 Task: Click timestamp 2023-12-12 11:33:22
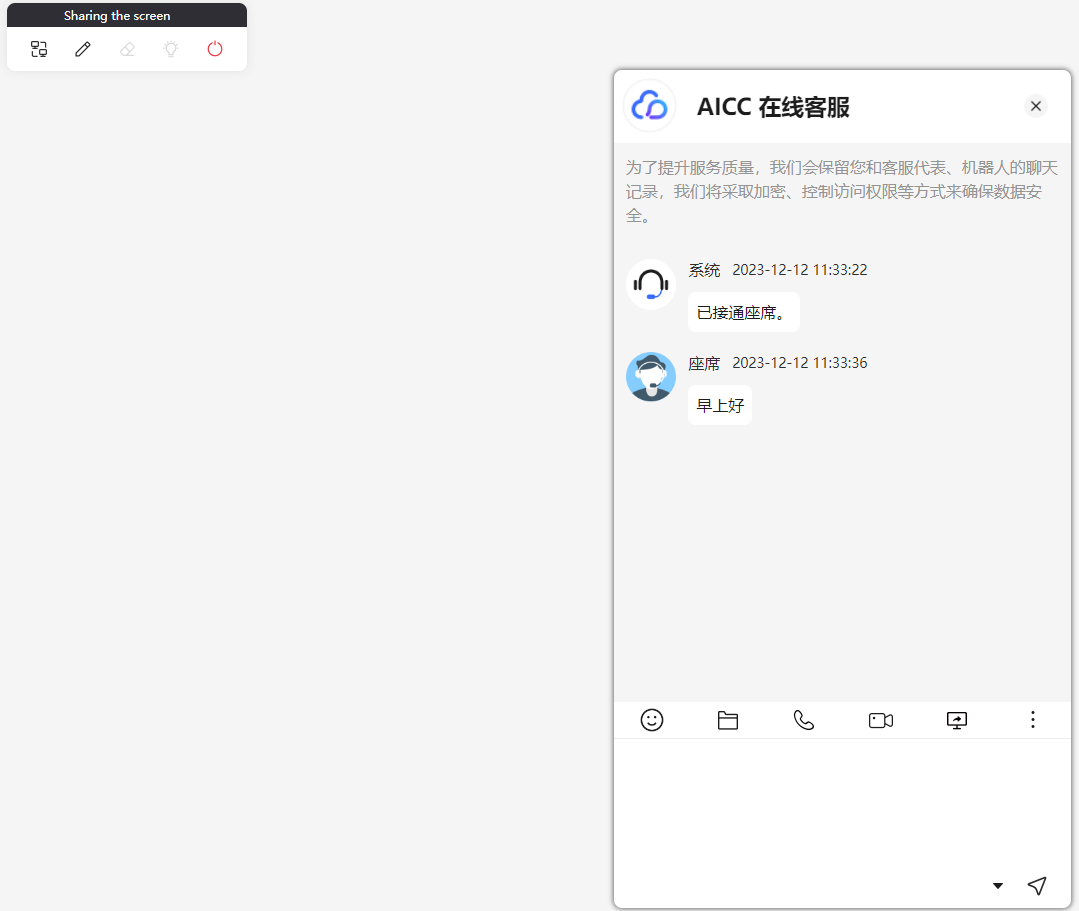point(800,270)
